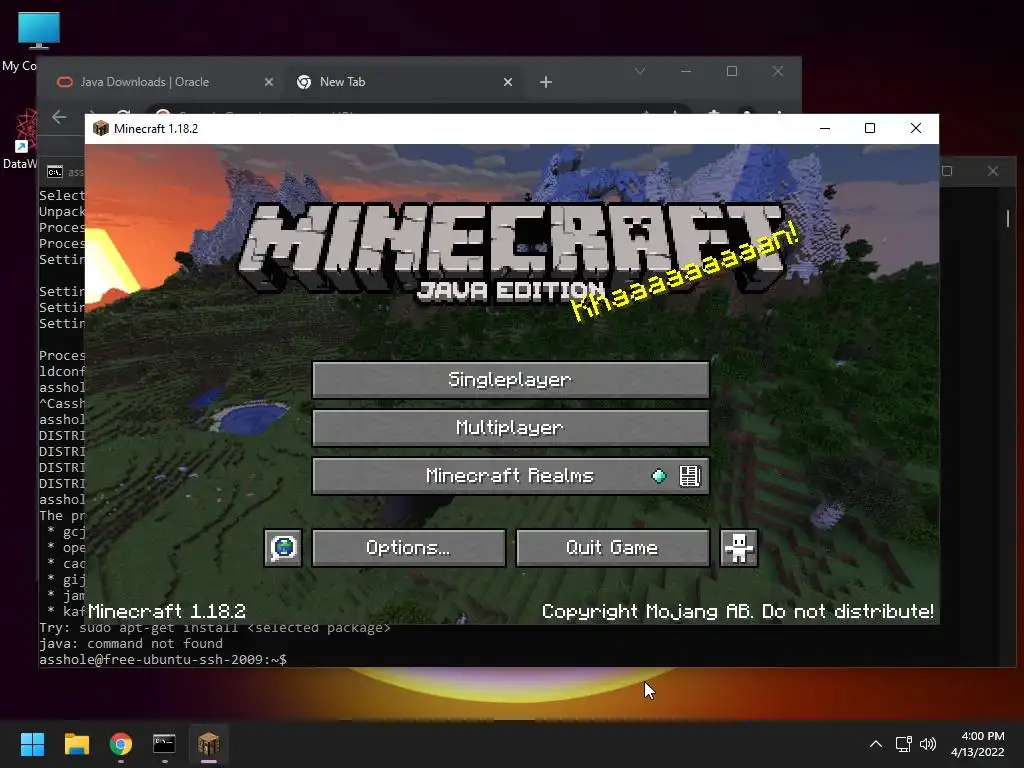Open the Multiplayer menu
1024x768 pixels.
click(x=511, y=428)
